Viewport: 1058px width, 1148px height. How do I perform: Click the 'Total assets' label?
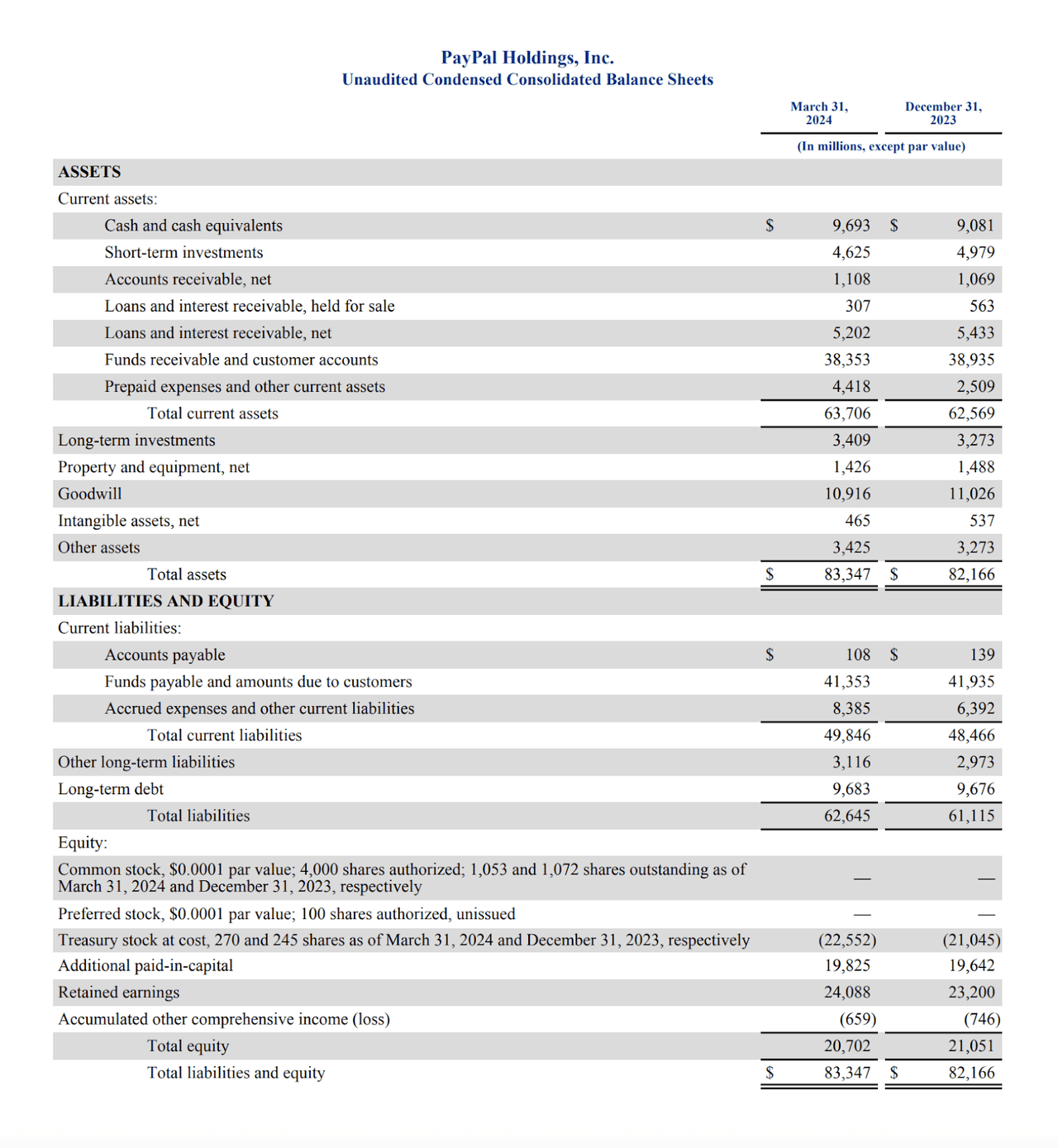point(186,574)
